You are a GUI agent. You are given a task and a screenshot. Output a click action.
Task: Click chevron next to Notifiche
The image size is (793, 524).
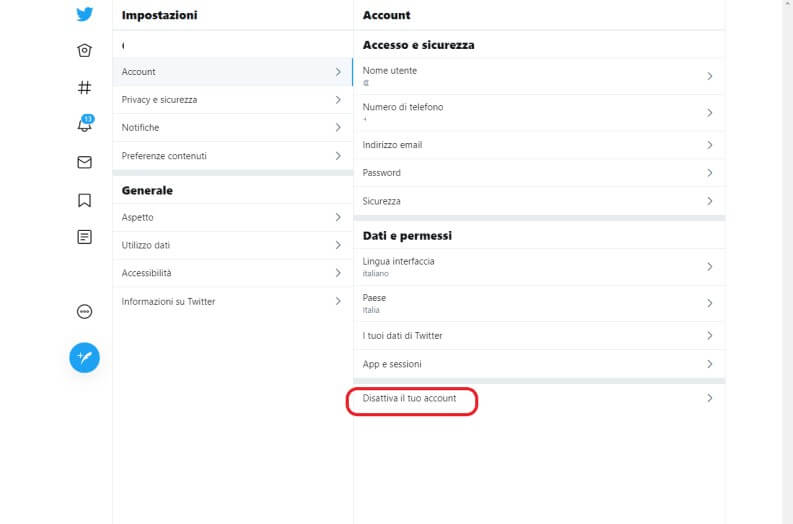point(338,127)
